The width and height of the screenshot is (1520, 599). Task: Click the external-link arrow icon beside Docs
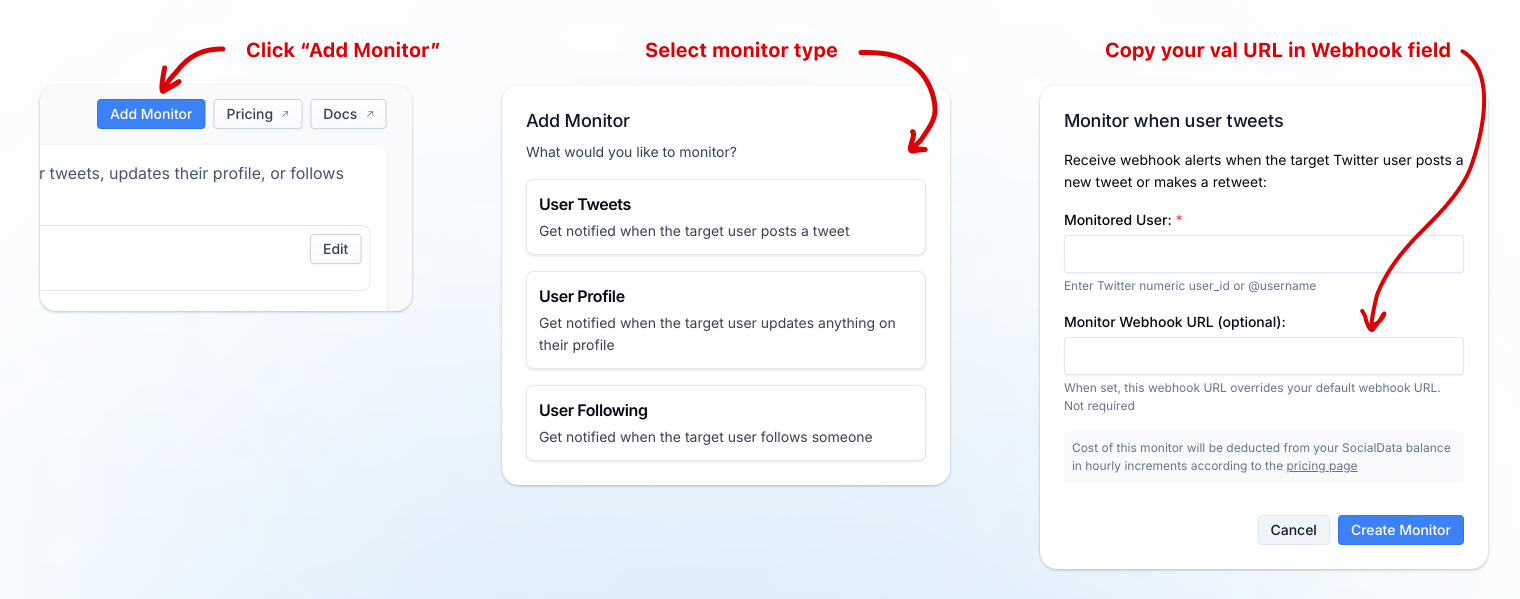[370, 114]
